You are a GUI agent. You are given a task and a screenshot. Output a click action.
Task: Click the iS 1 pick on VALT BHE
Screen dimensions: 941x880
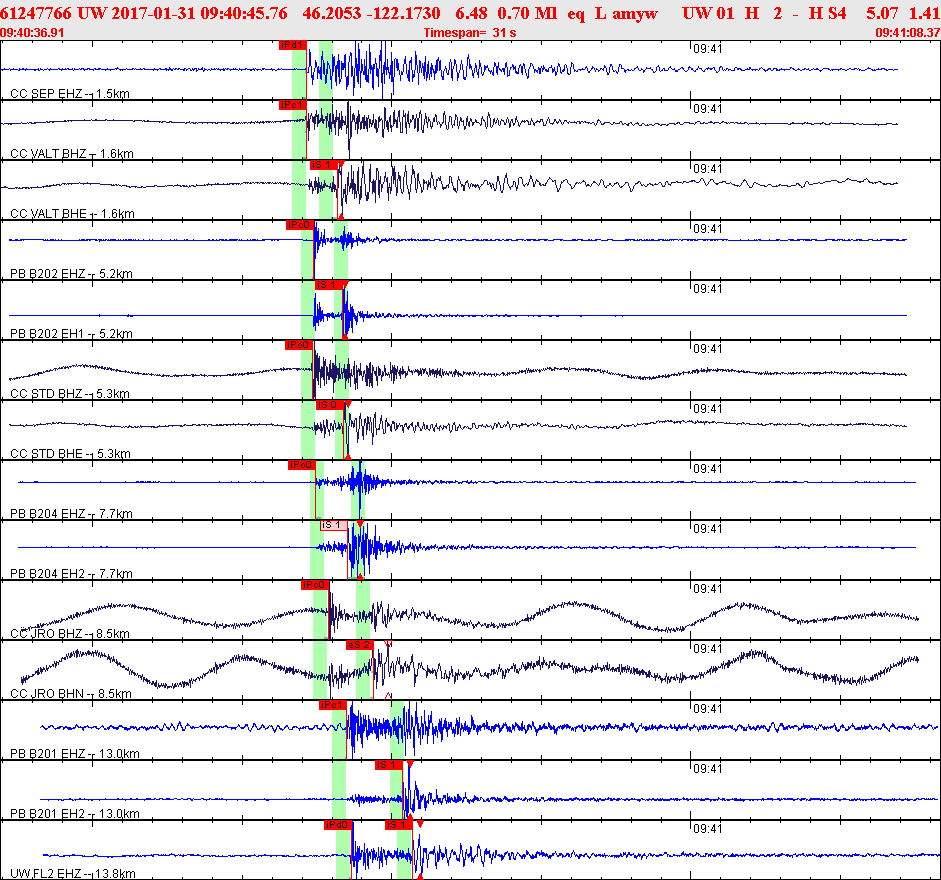pos(322,165)
